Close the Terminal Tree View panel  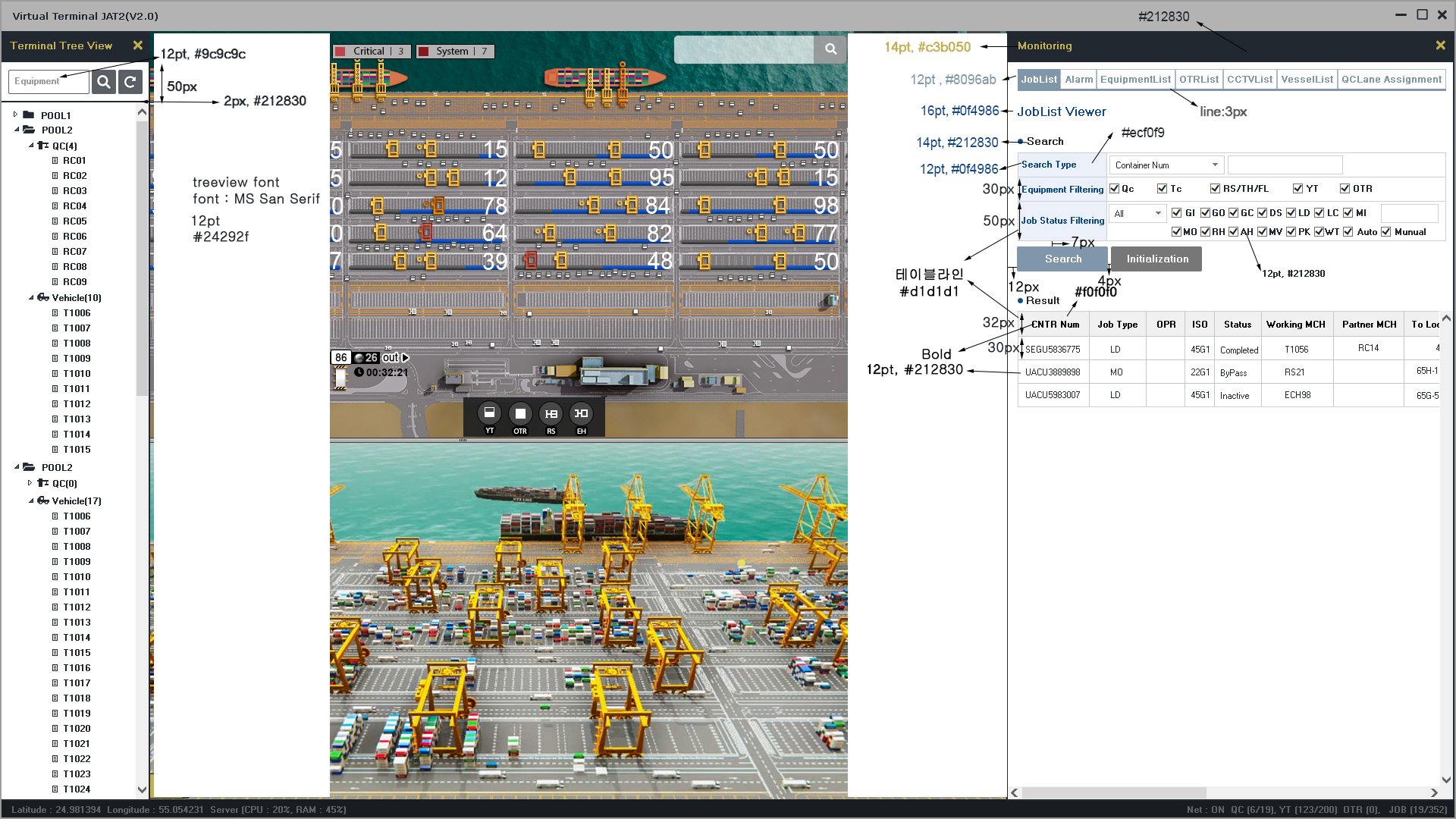click(x=137, y=45)
